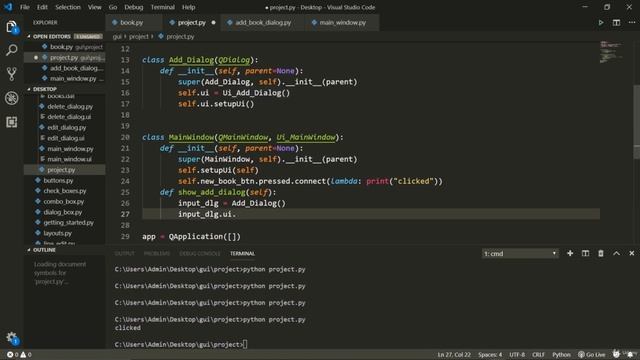Open delete_dialog.py in file explorer
The width and height of the screenshot is (640, 360).
tap(64, 107)
